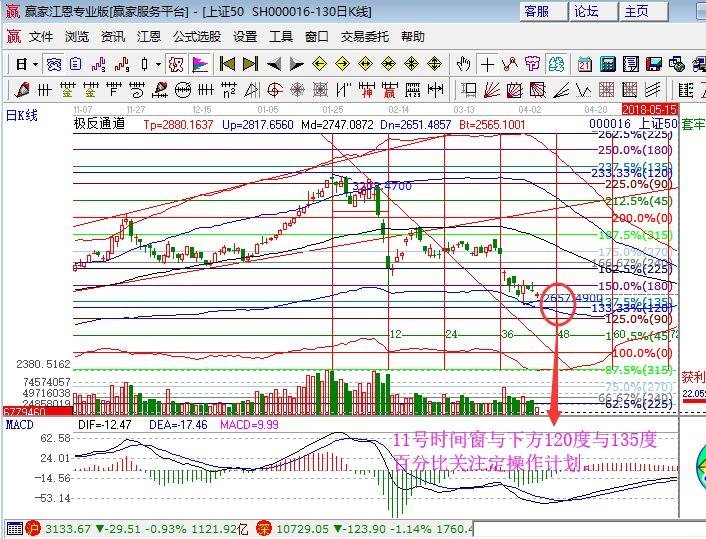This screenshot has width=706, height=539.
Task: Click yellow diamond left-arrow icon
Action: pyautogui.click(x=319, y=64)
